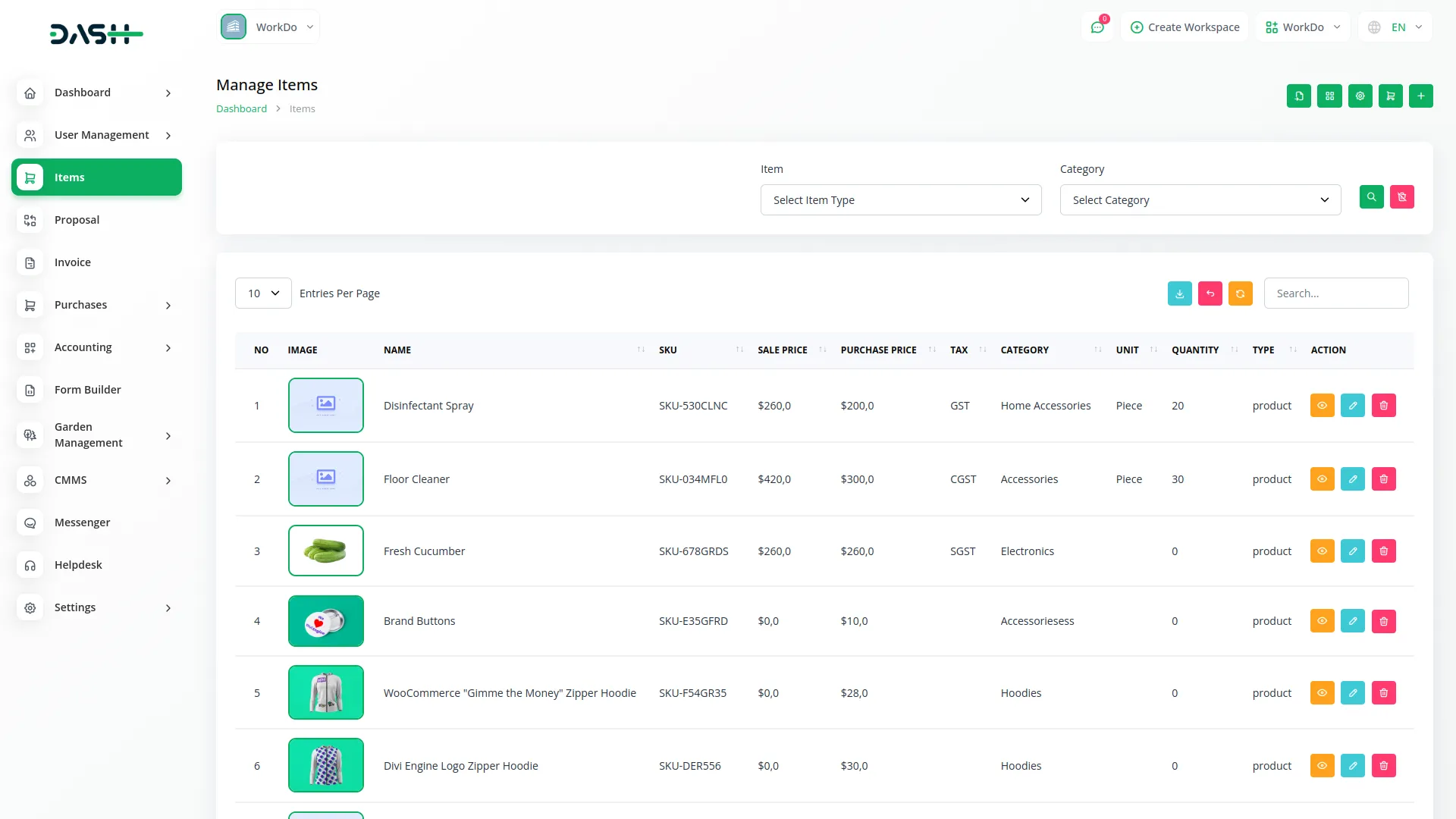This screenshot has height=819, width=1456.
Task: Expand the Accounting sidebar menu
Action: tap(96, 347)
